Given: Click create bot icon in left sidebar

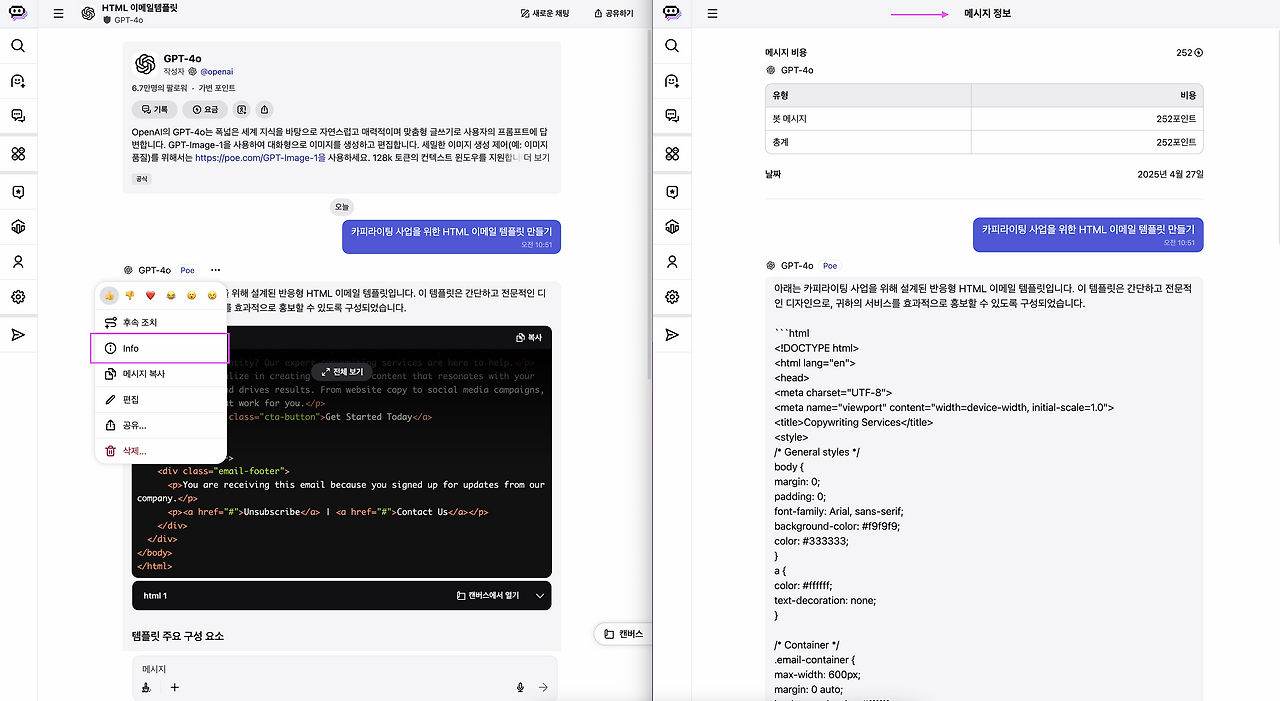Looking at the screenshot, I should click(18, 81).
